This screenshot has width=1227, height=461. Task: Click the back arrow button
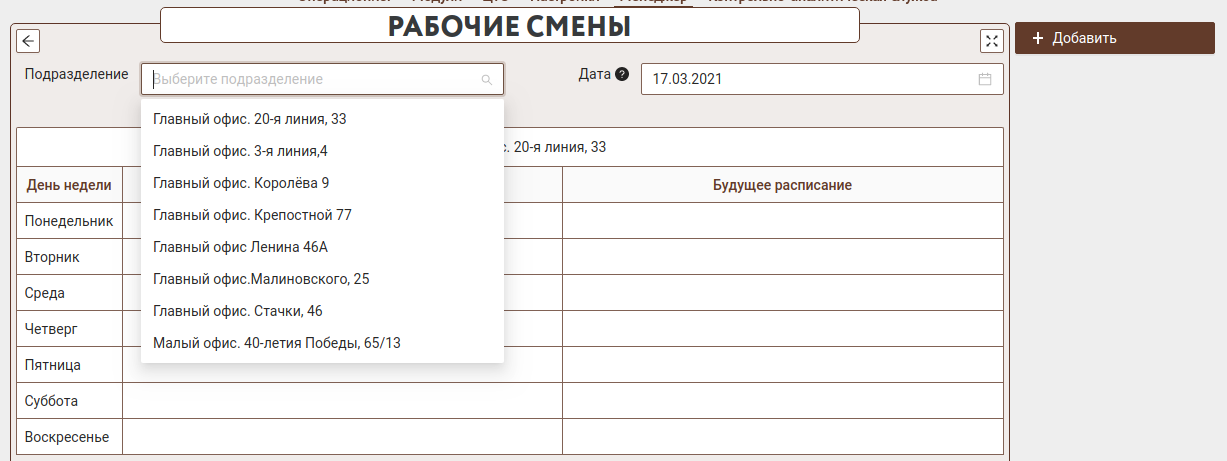point(29,41)
